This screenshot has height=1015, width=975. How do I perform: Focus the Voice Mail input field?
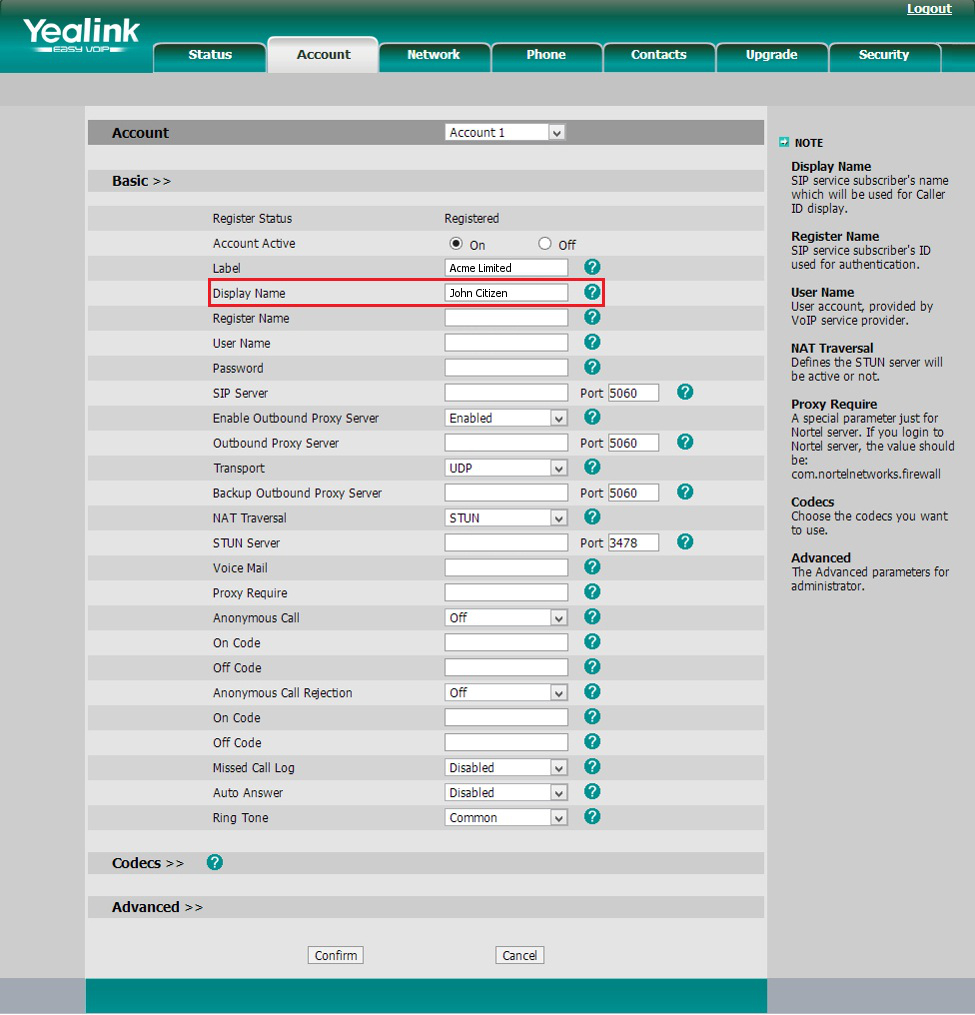506,568
